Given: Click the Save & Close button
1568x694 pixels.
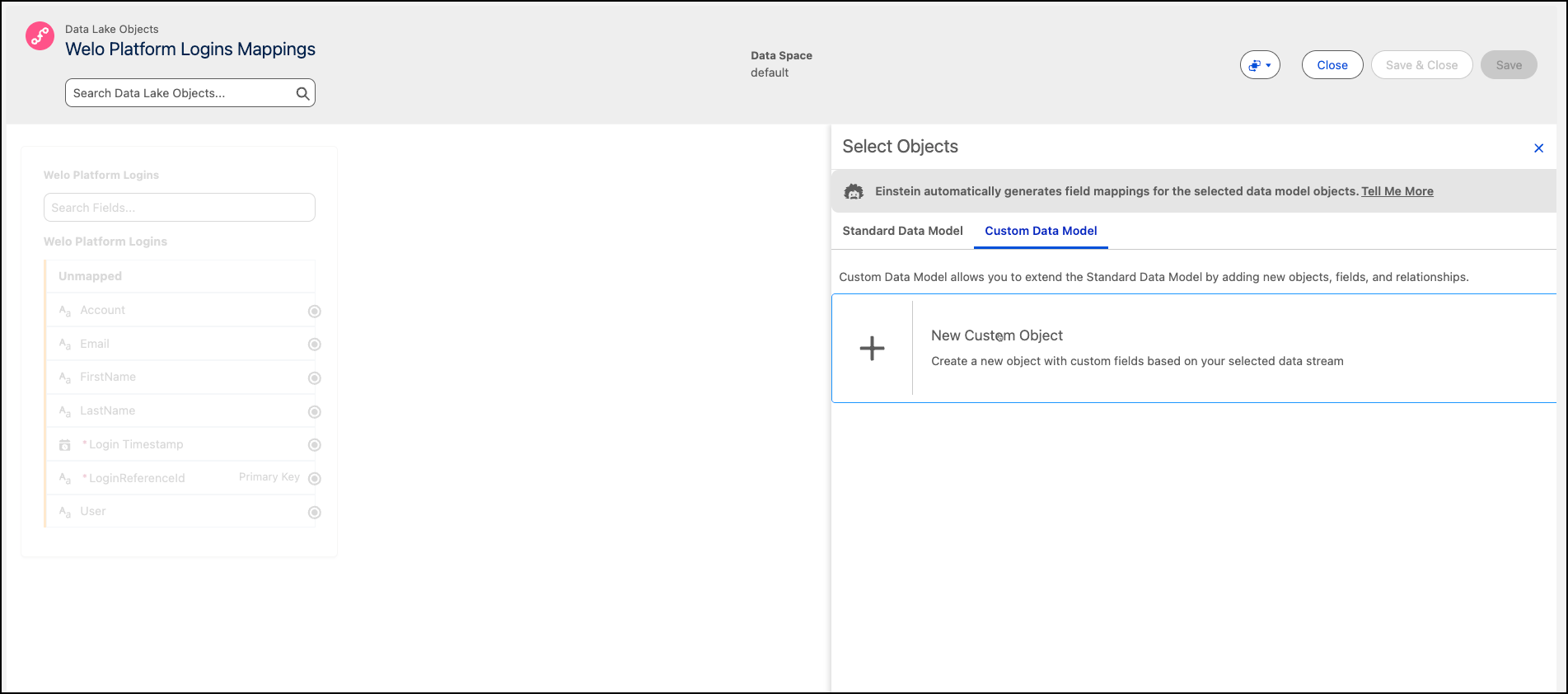Looking at the screenshot, I should click(1421, 65).
